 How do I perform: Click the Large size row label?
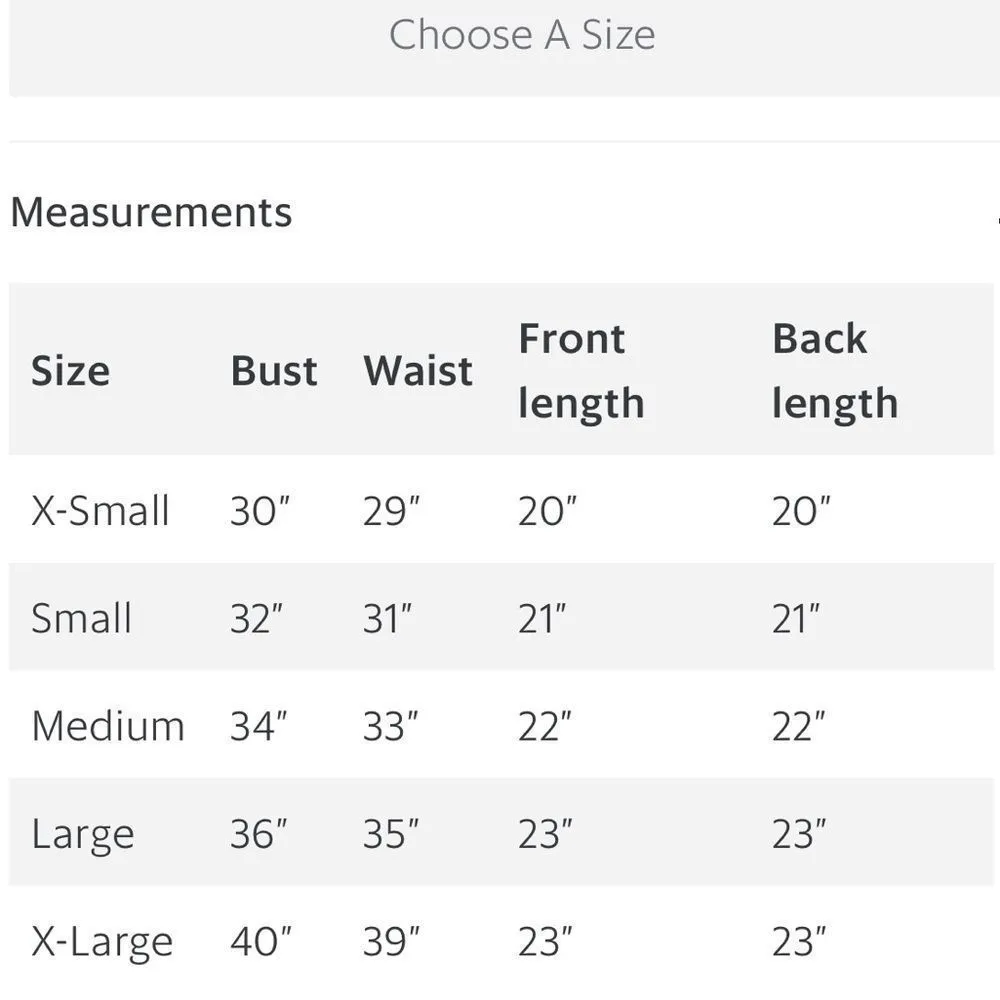pos(82,834)
